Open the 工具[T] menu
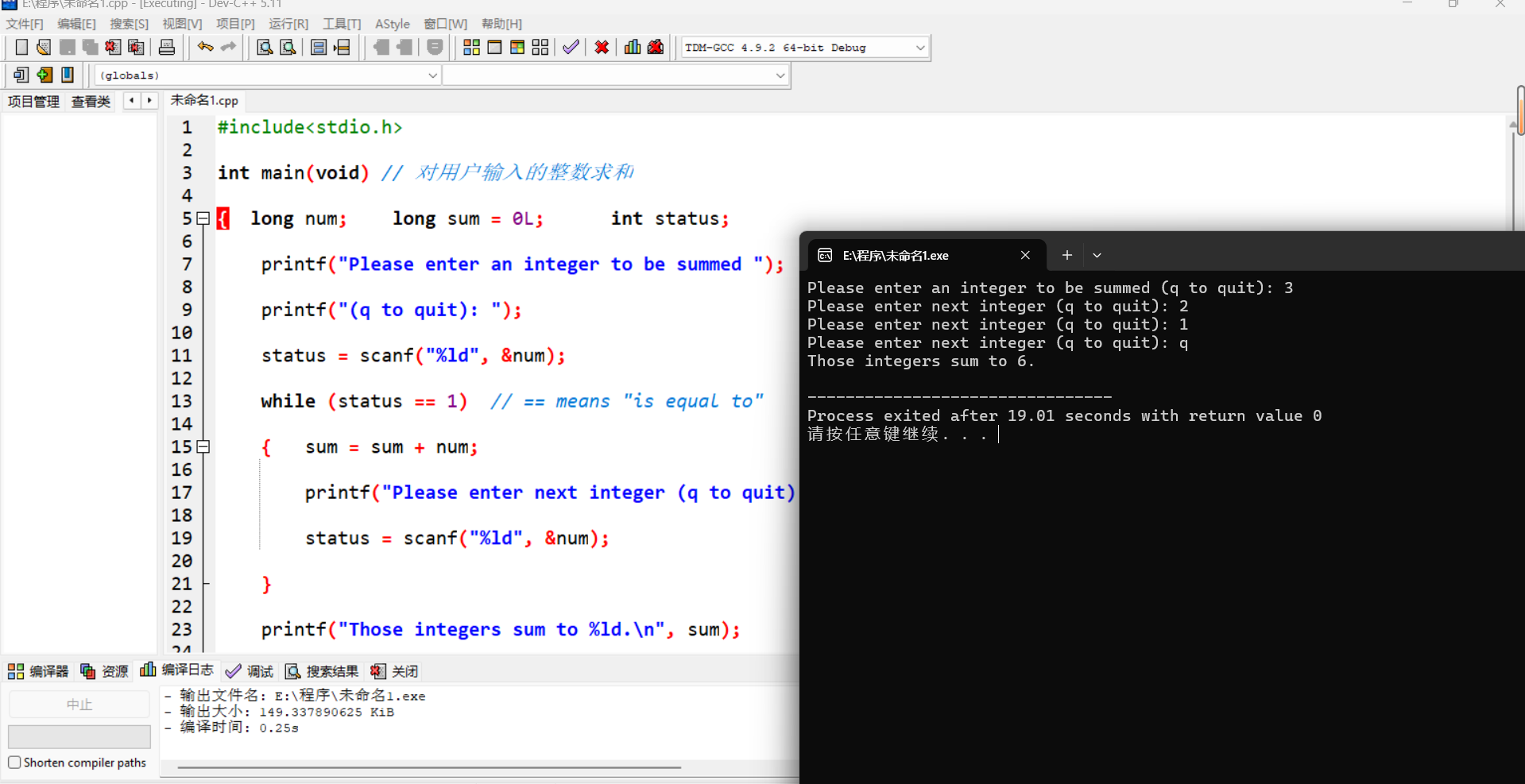Screen dimensions: 1525x784 pos(342,24)
